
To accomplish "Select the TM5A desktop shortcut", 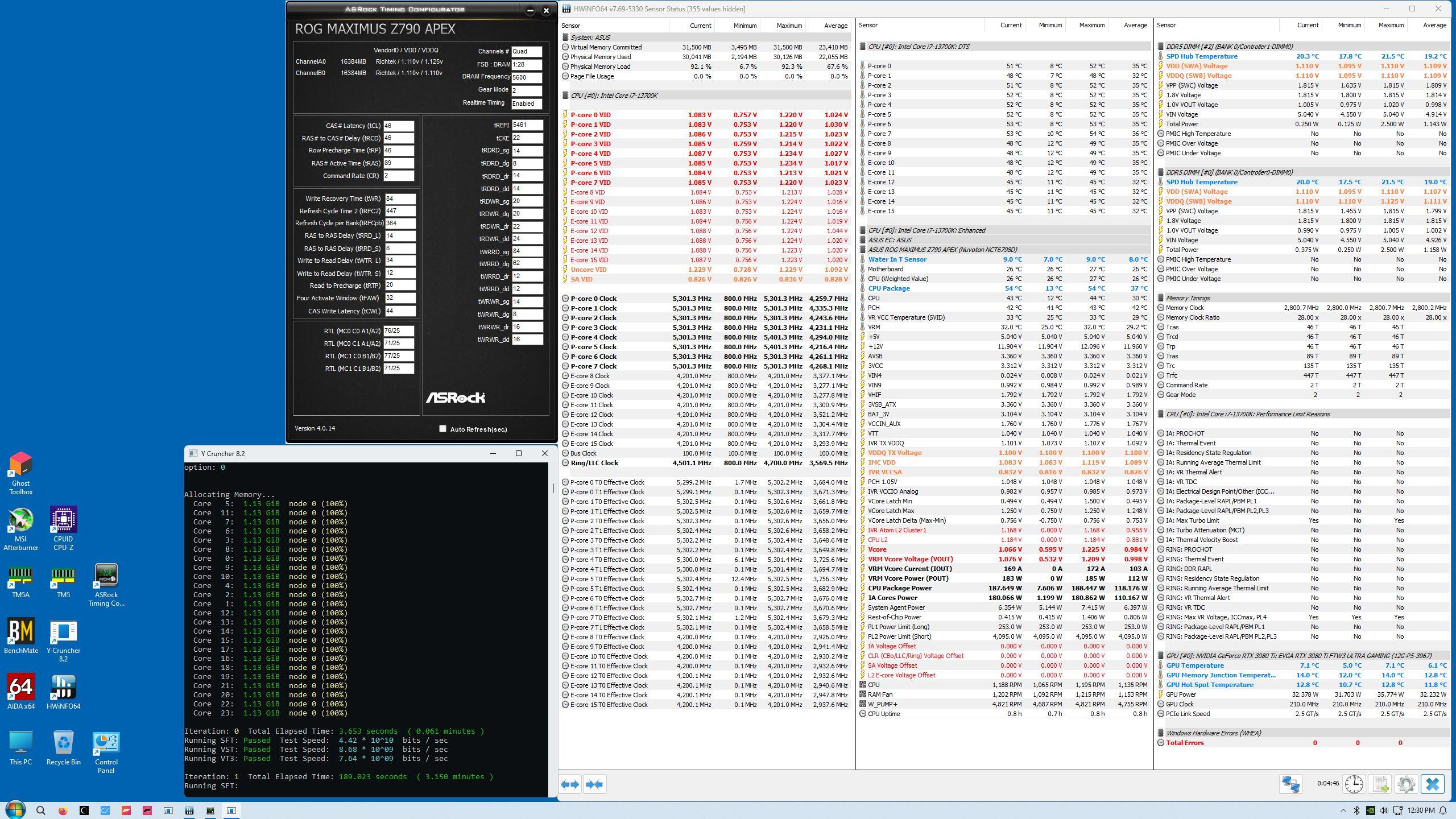I will coord(20,581).
